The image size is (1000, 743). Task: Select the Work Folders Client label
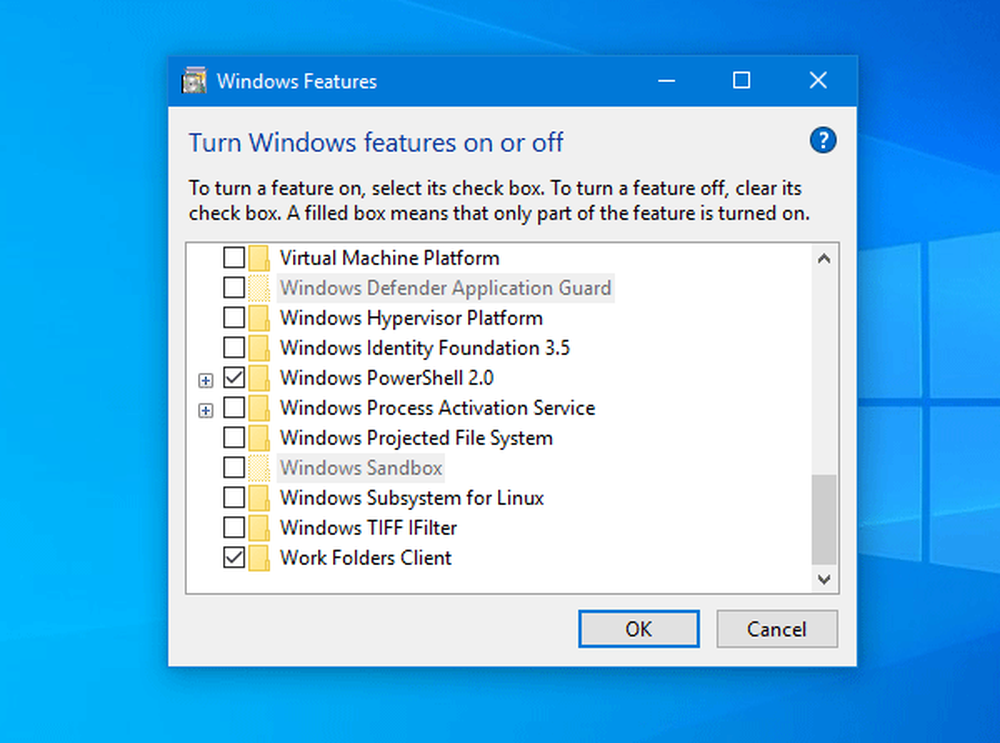click(365, 557)
